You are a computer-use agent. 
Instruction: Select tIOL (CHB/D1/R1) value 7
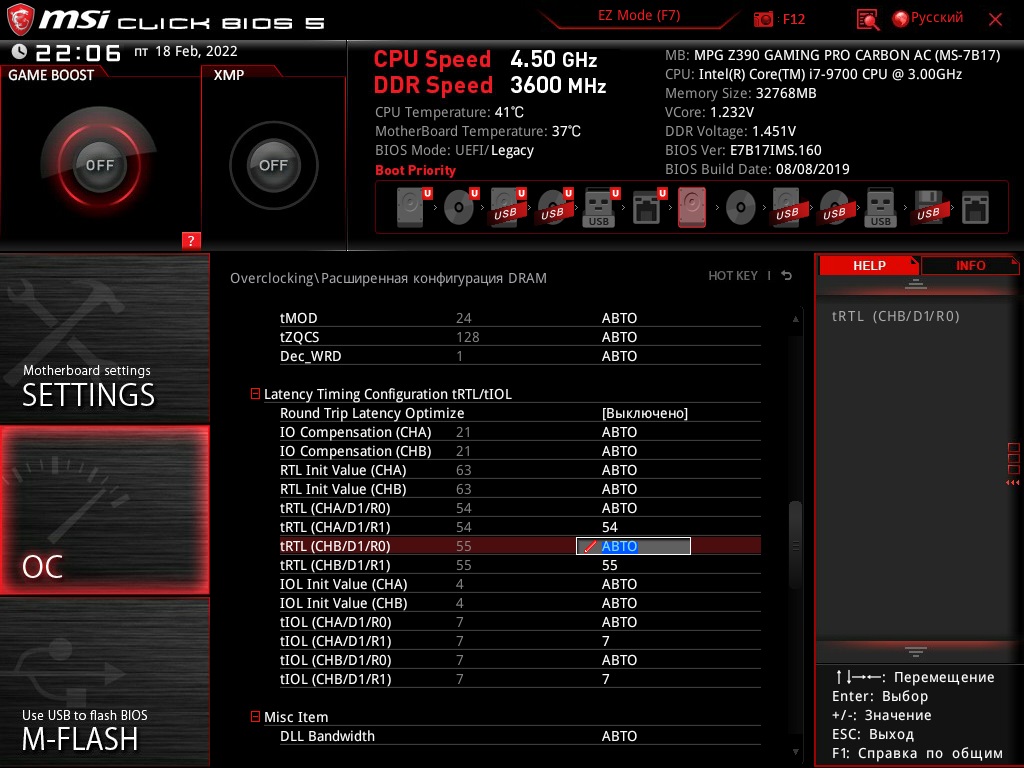(x=605, y=679)
